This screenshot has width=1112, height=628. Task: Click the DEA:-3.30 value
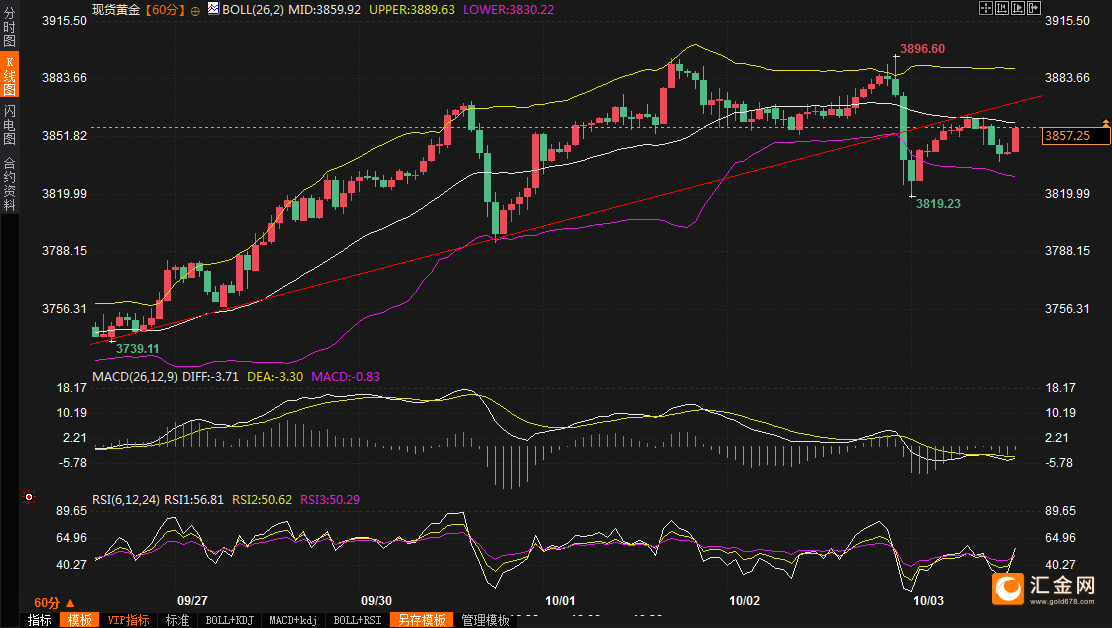coord(274,376)
